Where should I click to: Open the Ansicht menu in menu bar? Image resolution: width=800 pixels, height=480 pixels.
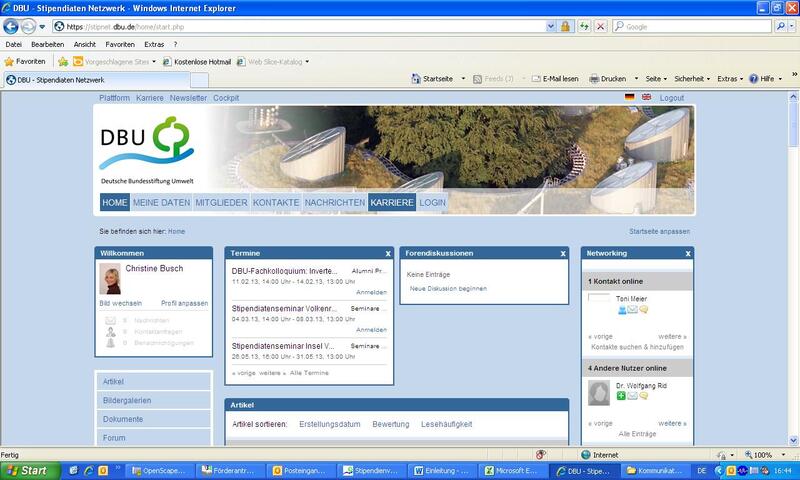click(x=84, y=44)
